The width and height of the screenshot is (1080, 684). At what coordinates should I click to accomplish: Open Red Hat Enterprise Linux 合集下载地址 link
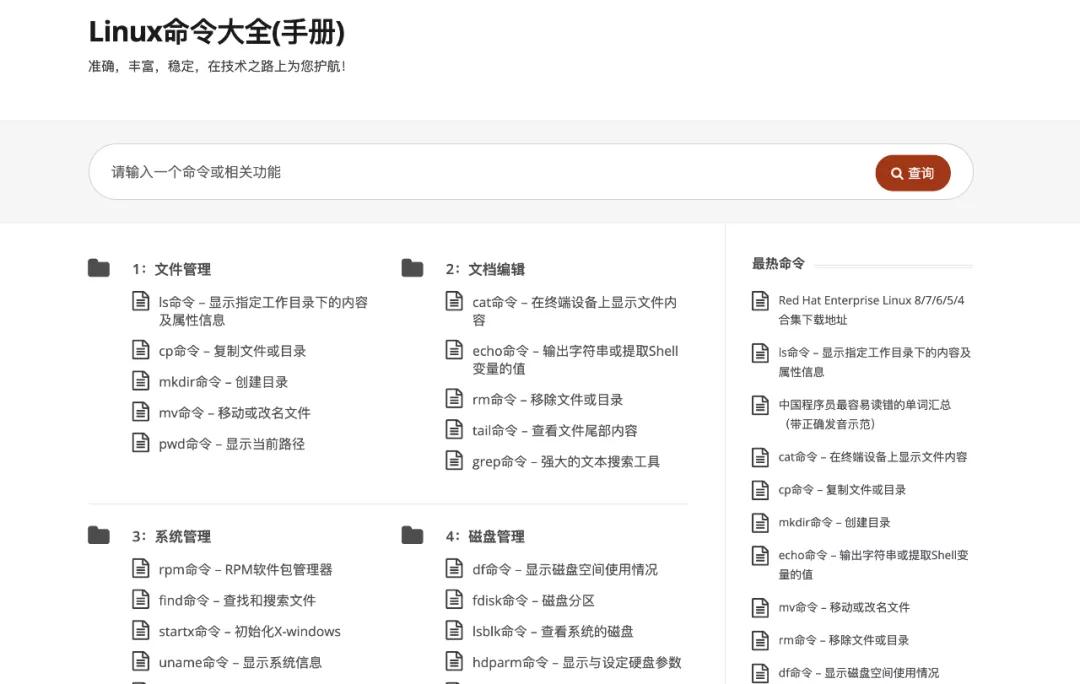point(871,310)
